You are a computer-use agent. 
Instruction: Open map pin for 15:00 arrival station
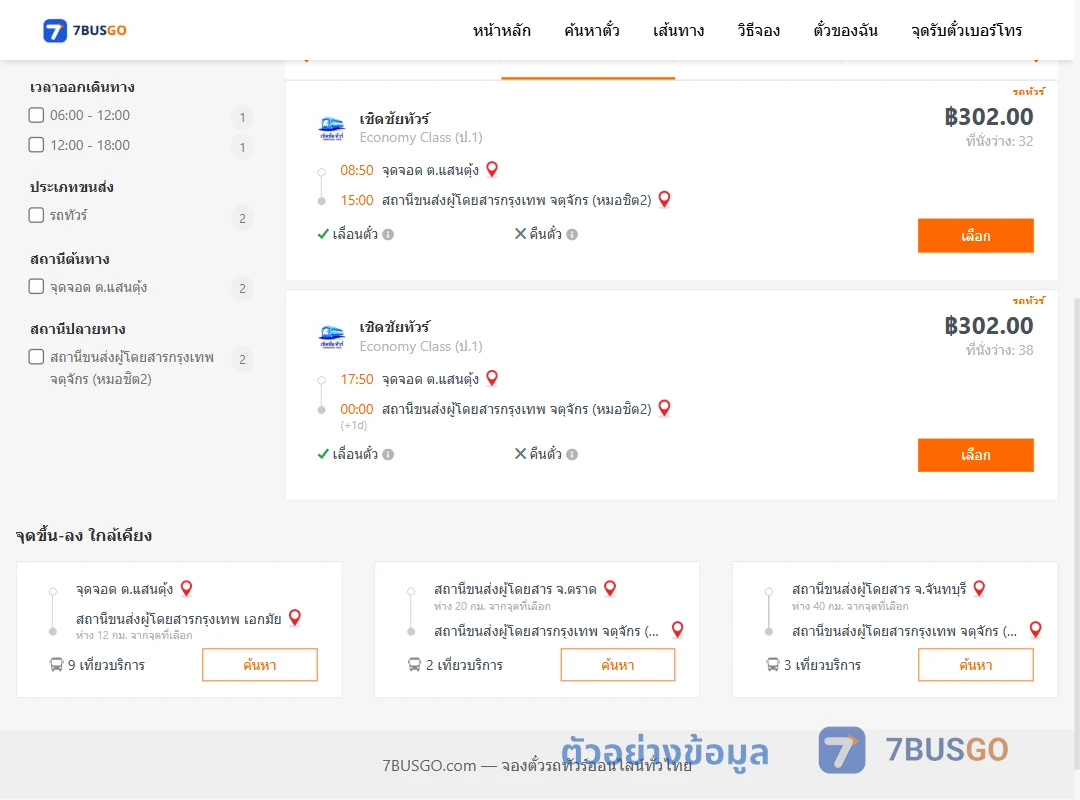click(664, 199)
